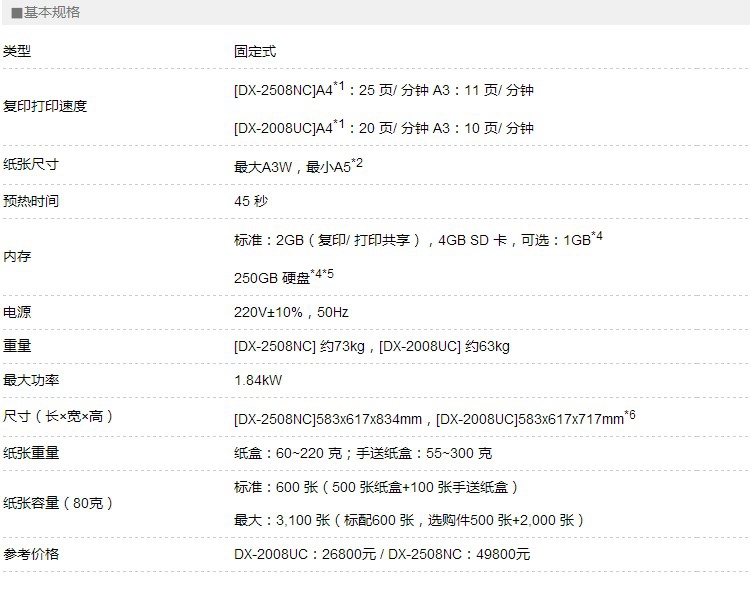
Task: Click the DX-2508NC A4 25 页/分钟 speed line
Action: (384, 89)
